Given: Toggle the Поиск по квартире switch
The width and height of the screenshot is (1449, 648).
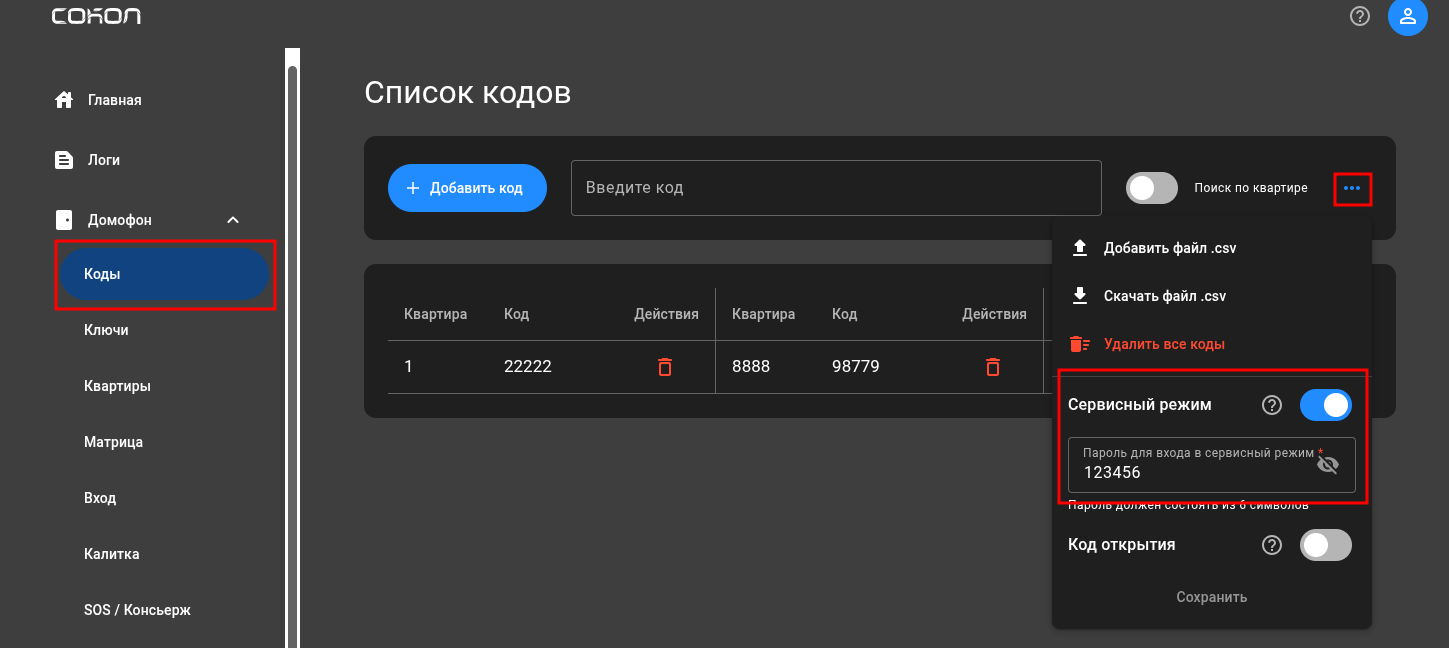Looking at the screenshot, I should (x=1152, y=188).
